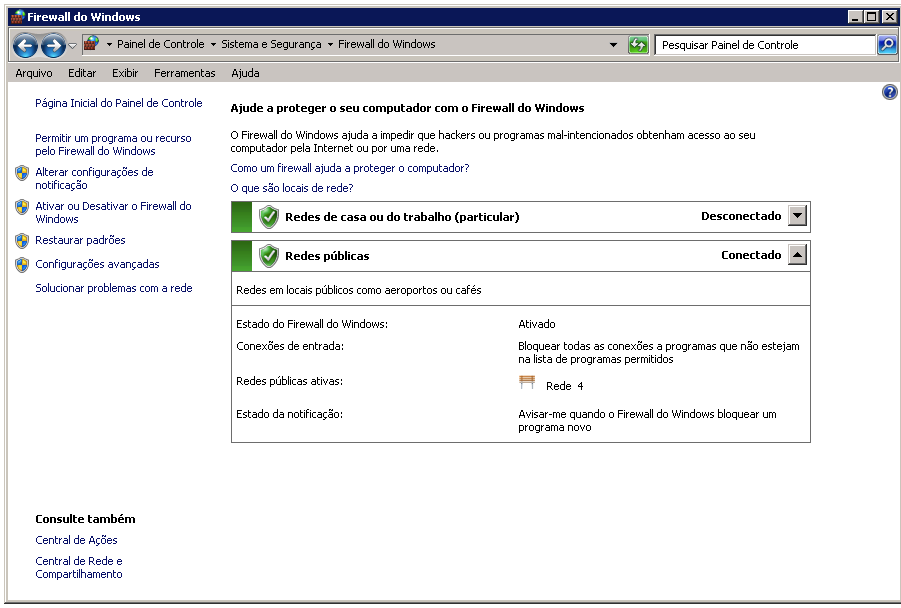Click shield icon beside Ativar ou Desativar o Firewall

point(22,207)
